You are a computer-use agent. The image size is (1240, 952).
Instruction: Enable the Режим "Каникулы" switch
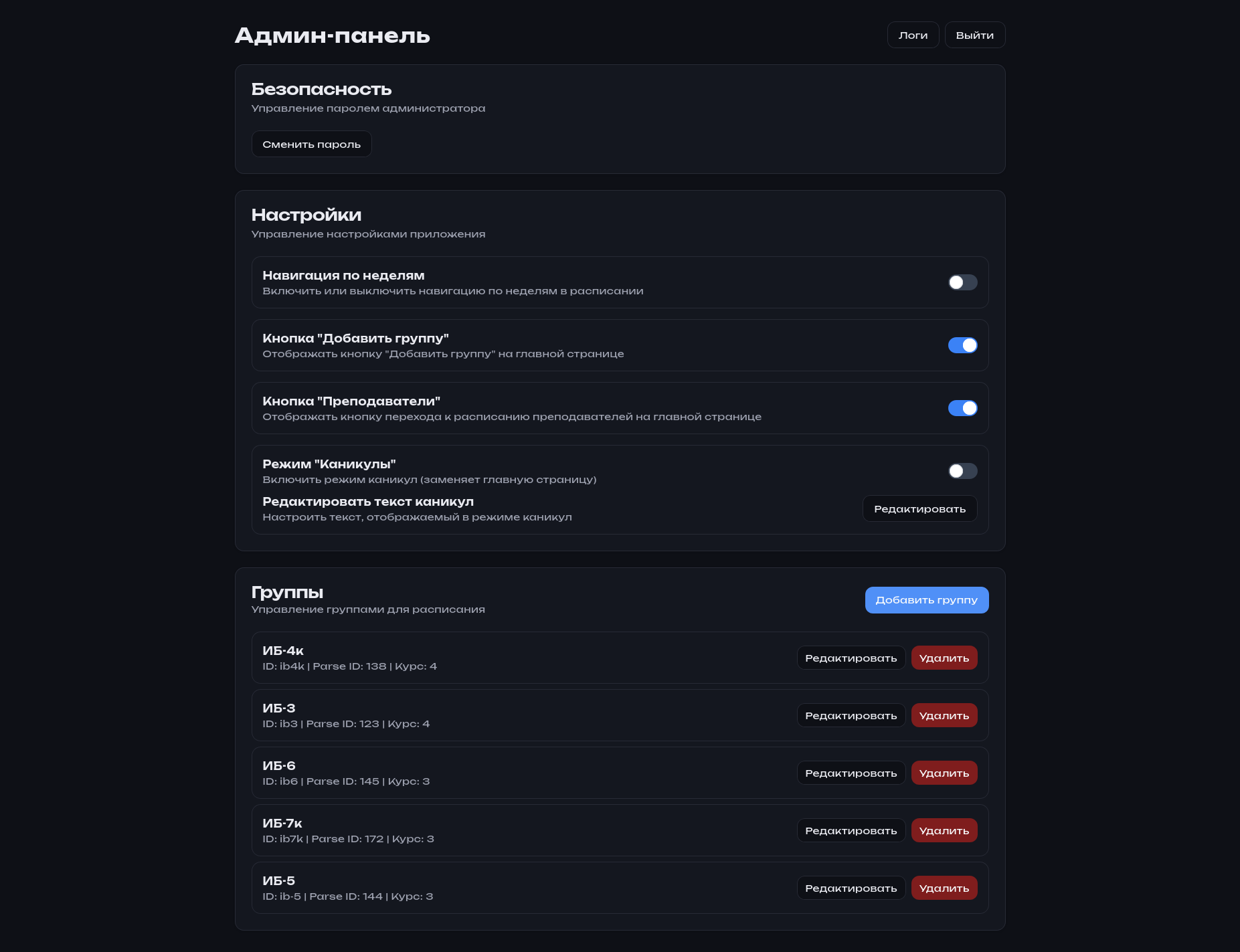[x=962, y=471]
